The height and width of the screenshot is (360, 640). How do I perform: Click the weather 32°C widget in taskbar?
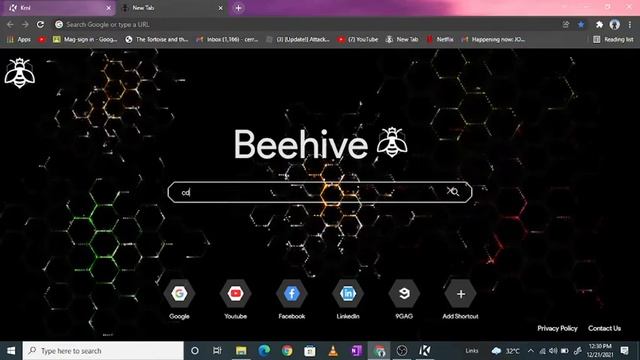[506, 351]
